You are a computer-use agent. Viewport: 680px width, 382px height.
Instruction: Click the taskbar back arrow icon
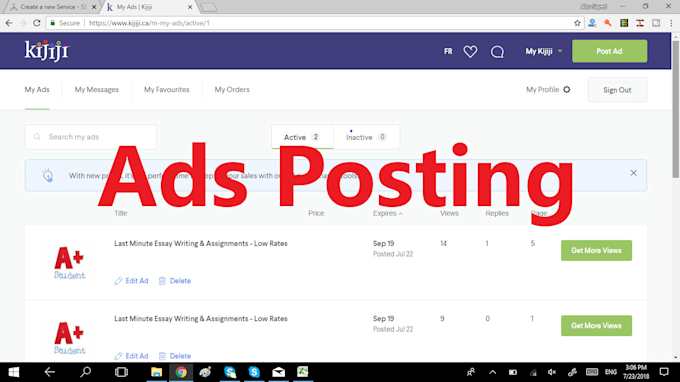(49, 372)
